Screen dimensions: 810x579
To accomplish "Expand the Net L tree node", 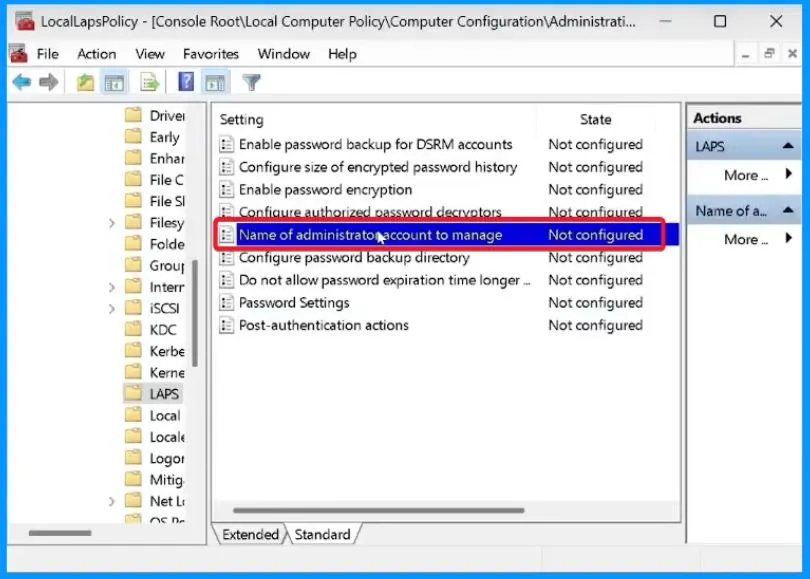I will pos(112,501).
